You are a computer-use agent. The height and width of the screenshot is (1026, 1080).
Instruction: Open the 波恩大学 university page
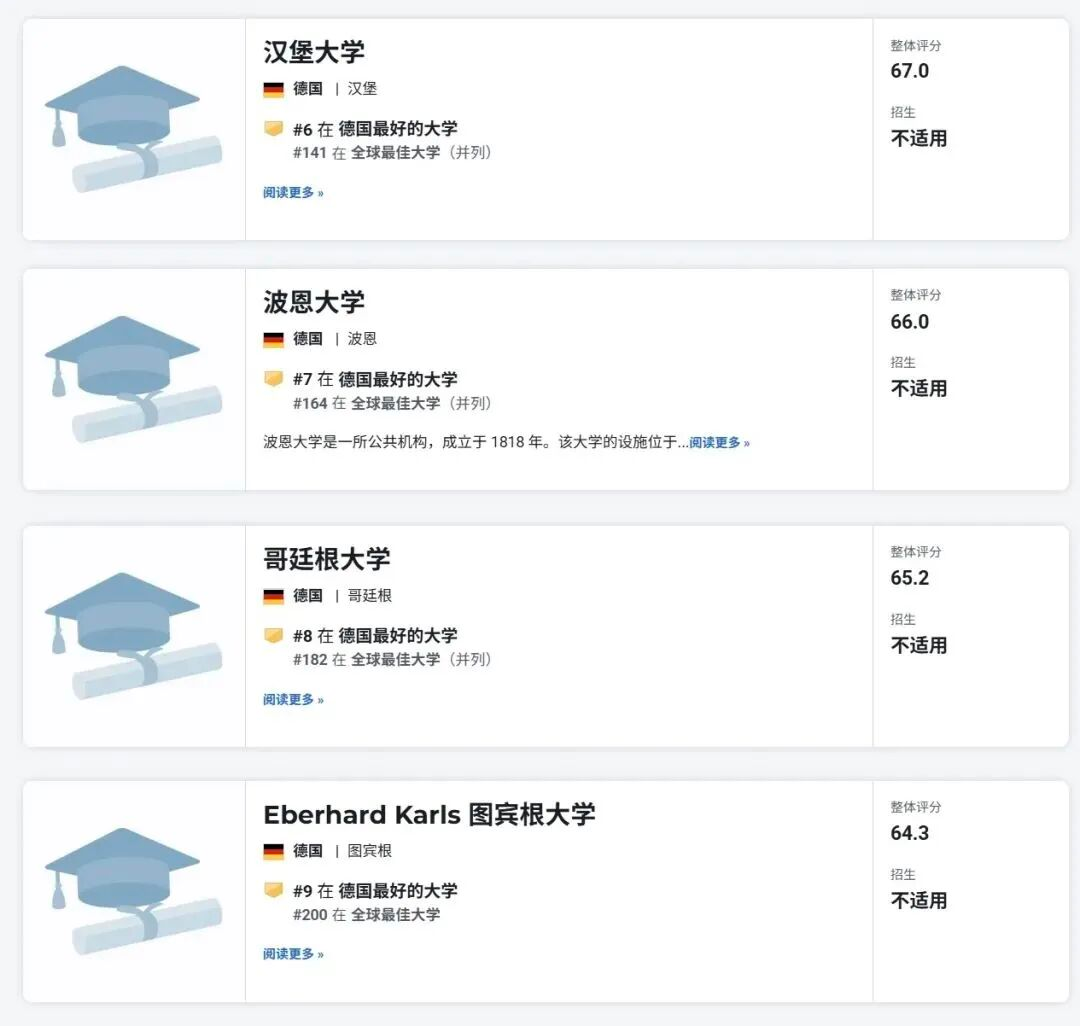(313, 303)
